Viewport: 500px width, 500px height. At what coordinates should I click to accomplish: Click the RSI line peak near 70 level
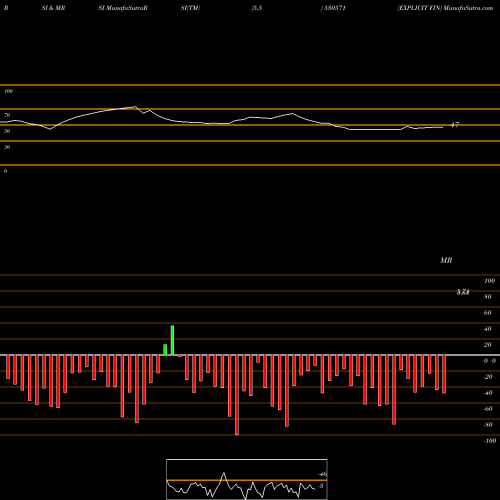coord(135,107)
